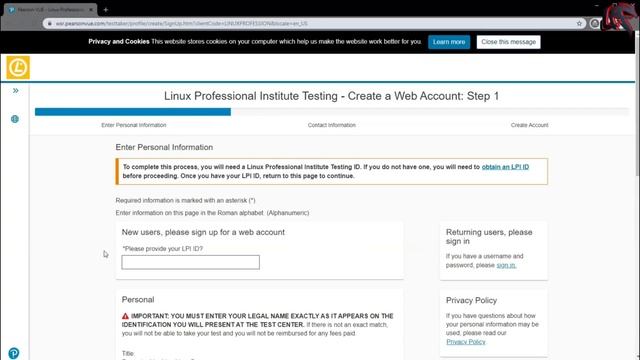Follow the obtain an LPI ID link
Screen dimensions: 640x360
[x=505, y=167]
